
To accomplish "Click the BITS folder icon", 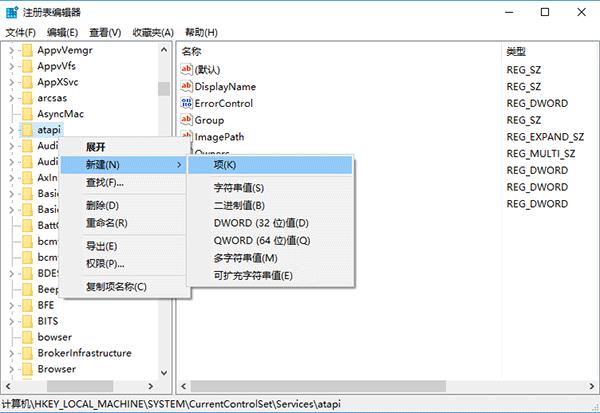I will coord(26,321).
